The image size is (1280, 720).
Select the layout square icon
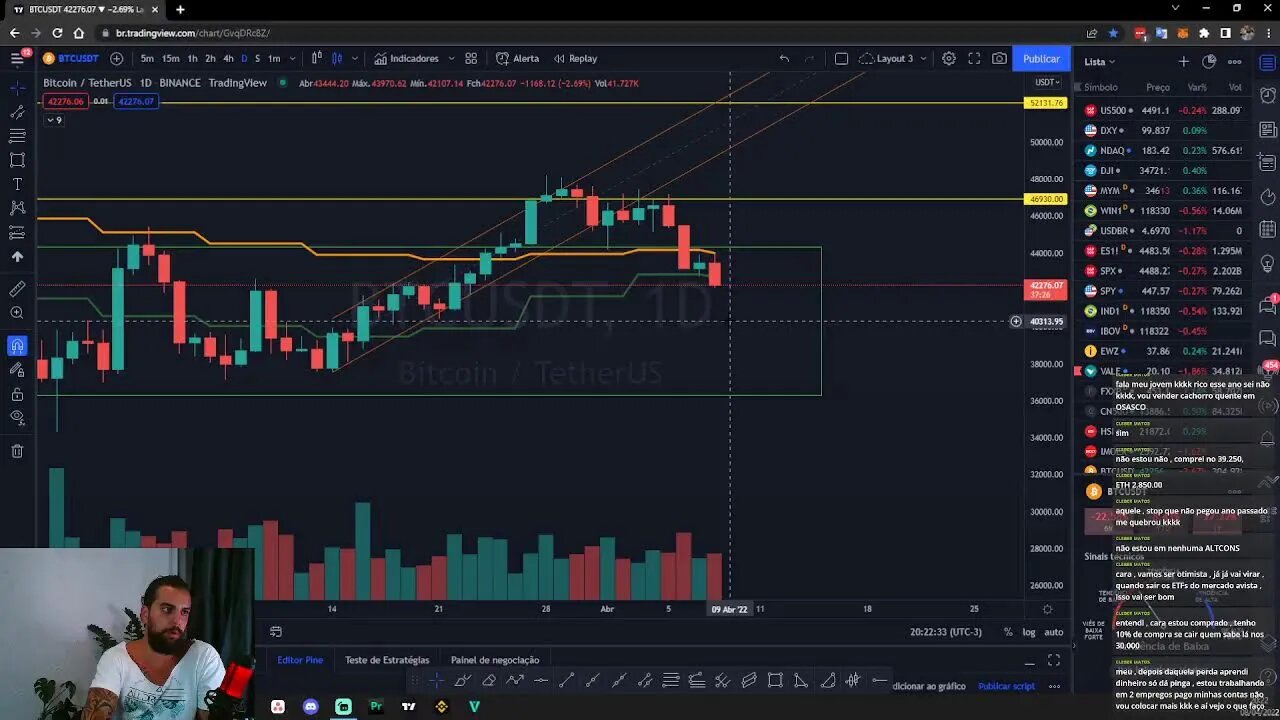point(841,58)
